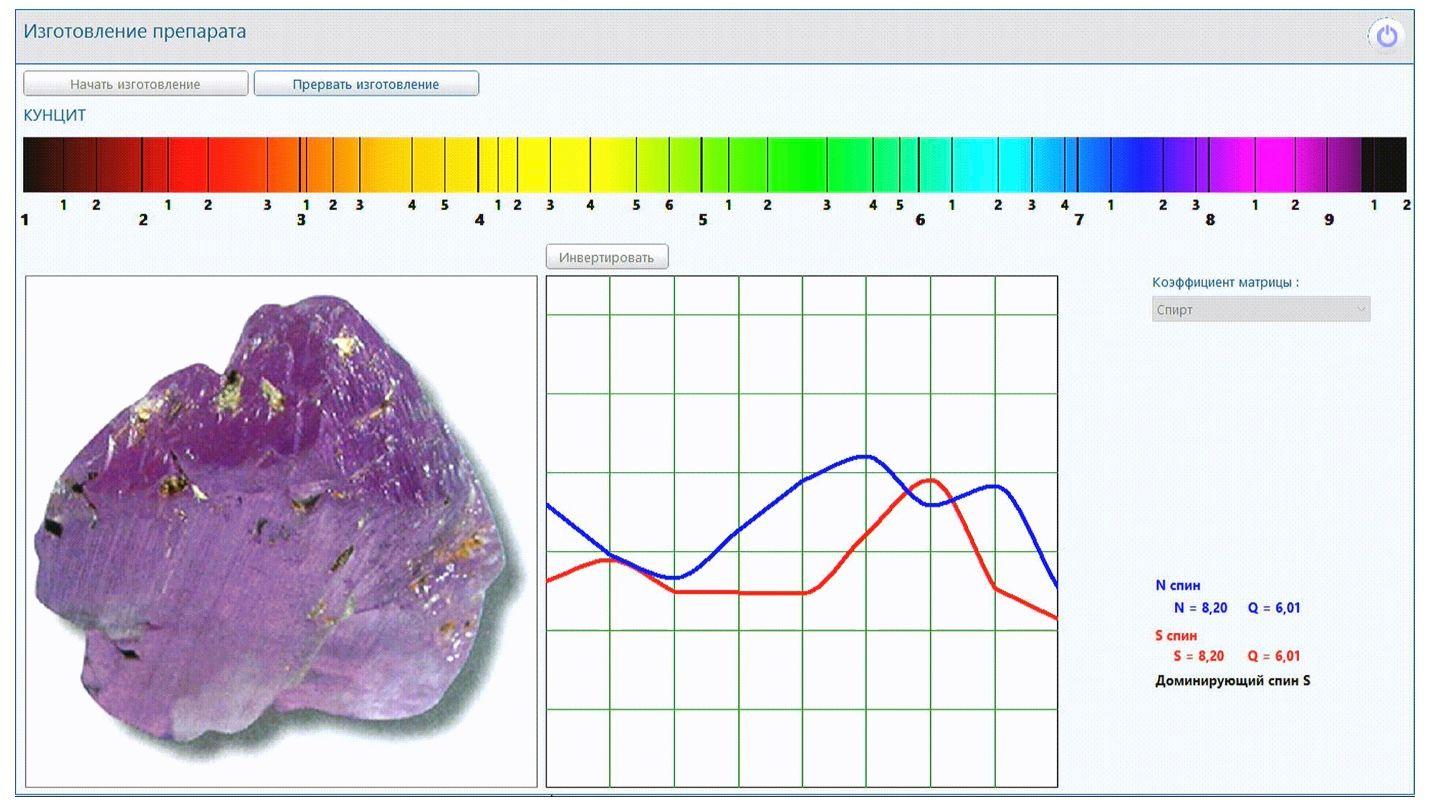Open the 'Коэффициент матрицы' dropdown showing Спирт
Screen dimensions: 1433x806
tap(1260, 310)
